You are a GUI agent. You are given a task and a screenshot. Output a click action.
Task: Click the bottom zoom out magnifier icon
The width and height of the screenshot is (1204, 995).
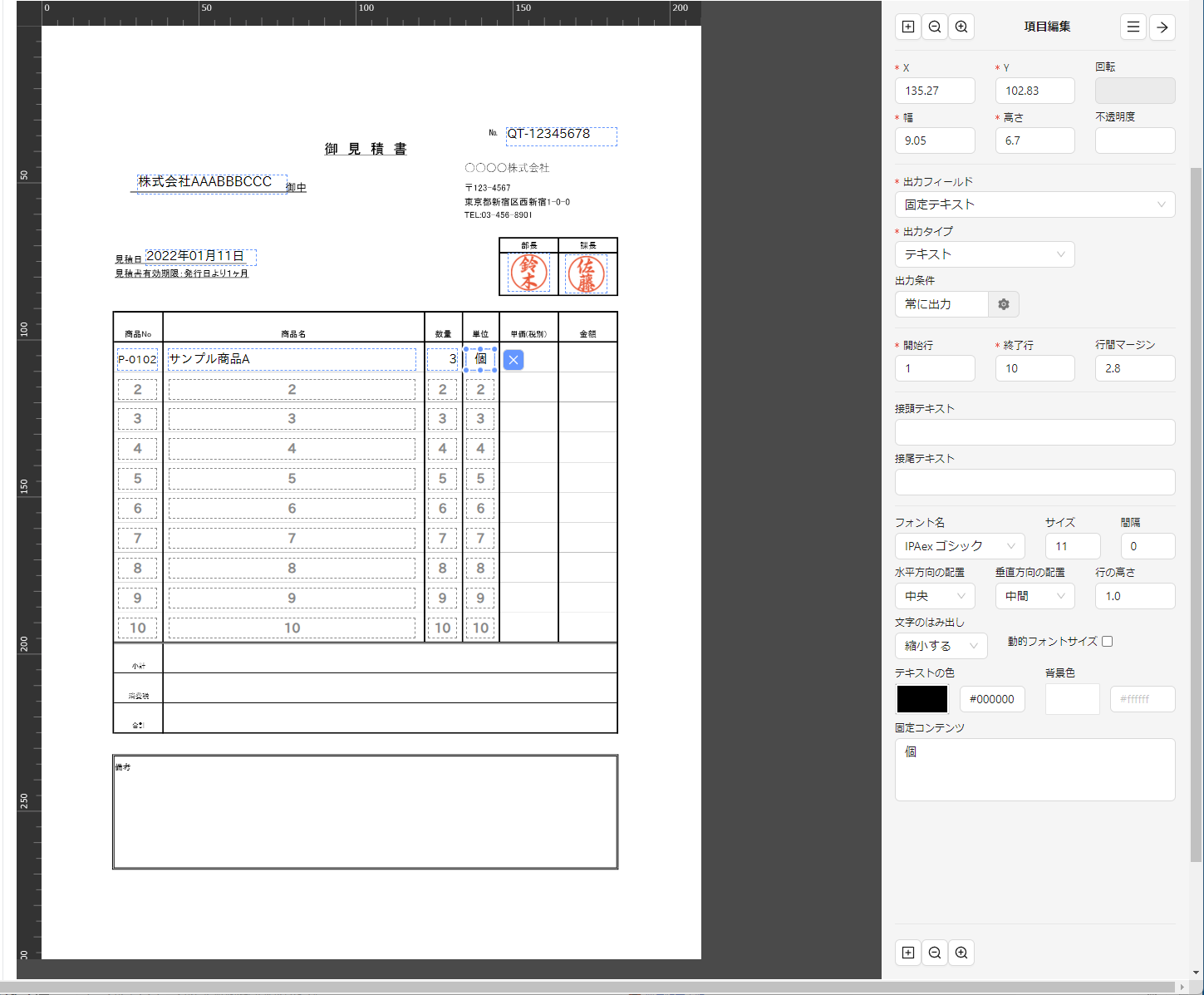(935, 953)
